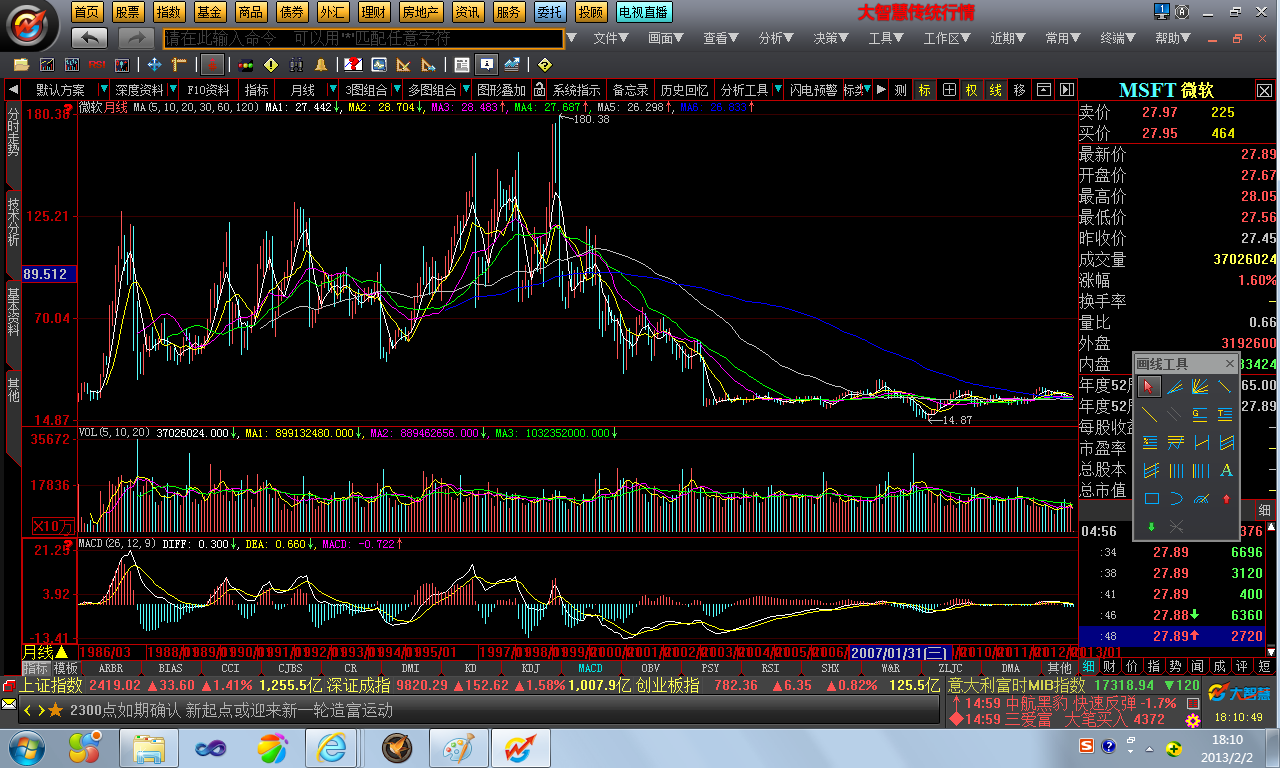Viewport: 1280px width, 768px height.
Task: Click the 历史回忆 button
Action: pyautogui.click(x=684, y=90)
